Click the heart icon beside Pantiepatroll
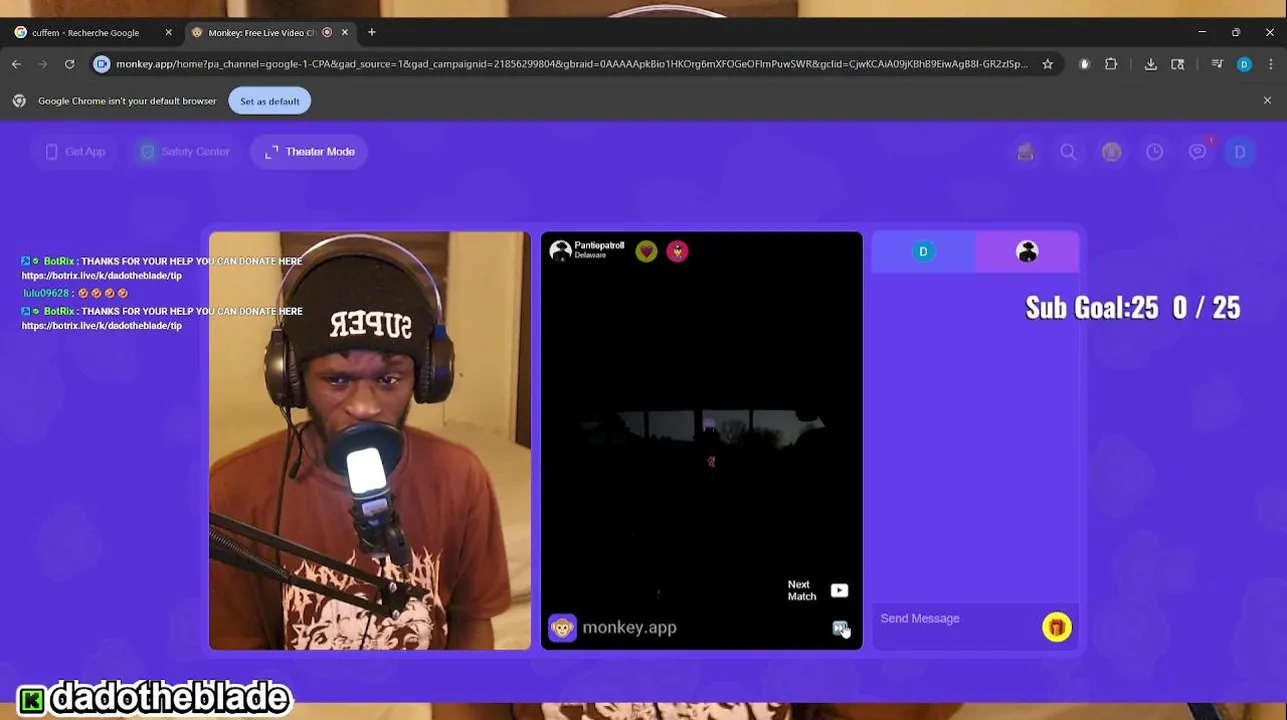The width and height of the screenshot is (1287, 720). 646,251
